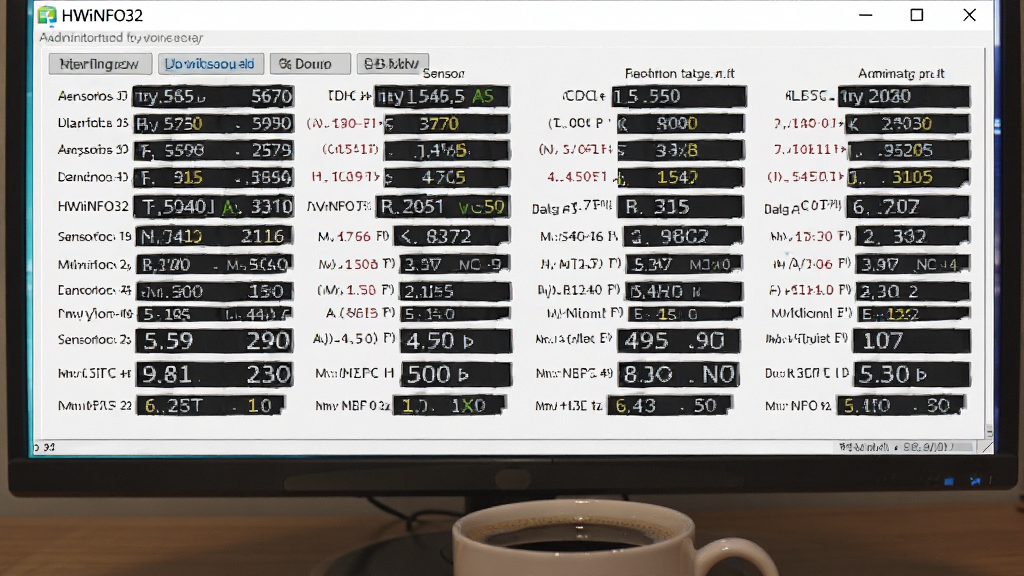1024x576 pixels.
Task: Click the 'R.2051' value field
Action: 442,207
